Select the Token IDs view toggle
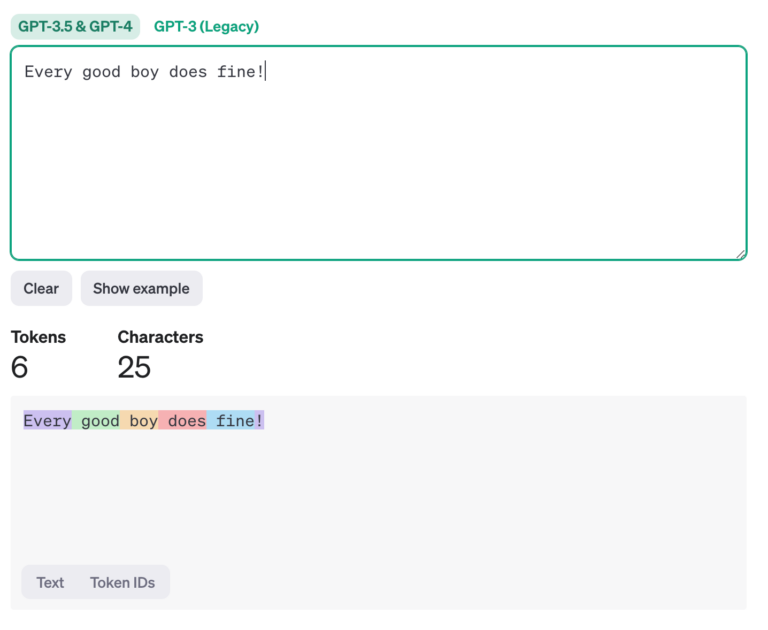Screen dimensions: 768x630 coord(122,582)
